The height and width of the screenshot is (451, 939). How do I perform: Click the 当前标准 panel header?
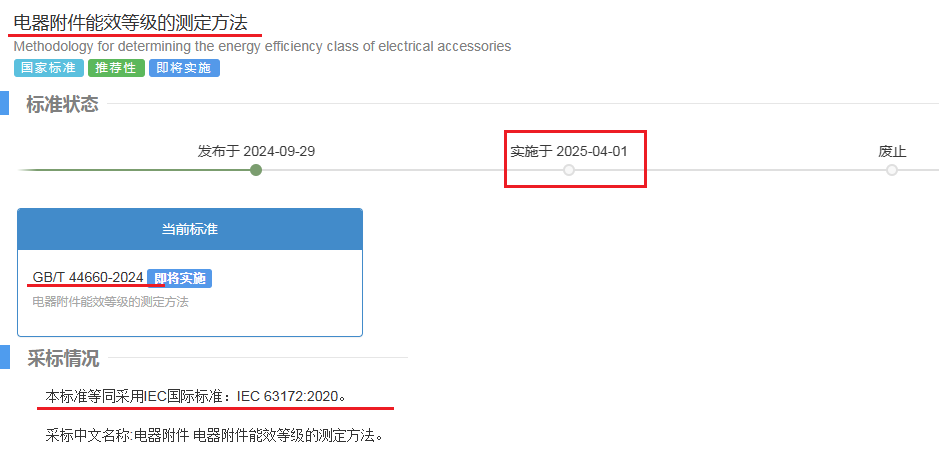190,229
